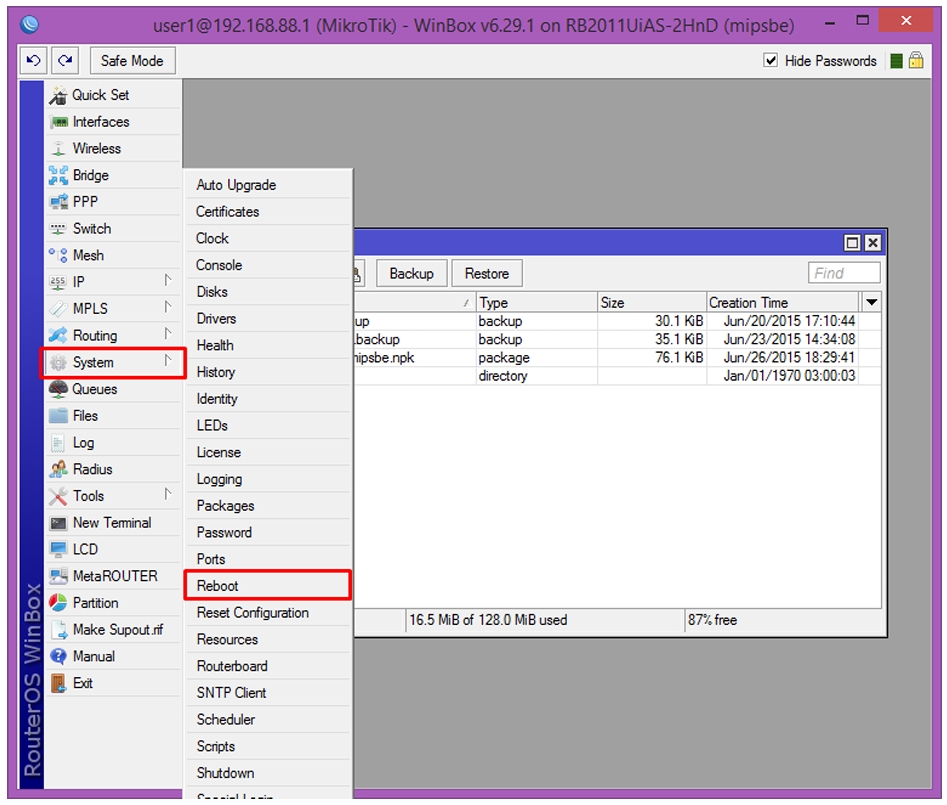The width and height of the screenshot is (947, 805).
Task: Open the LCD settings icon
Action: pyautogui.click(x=59, y=550)
